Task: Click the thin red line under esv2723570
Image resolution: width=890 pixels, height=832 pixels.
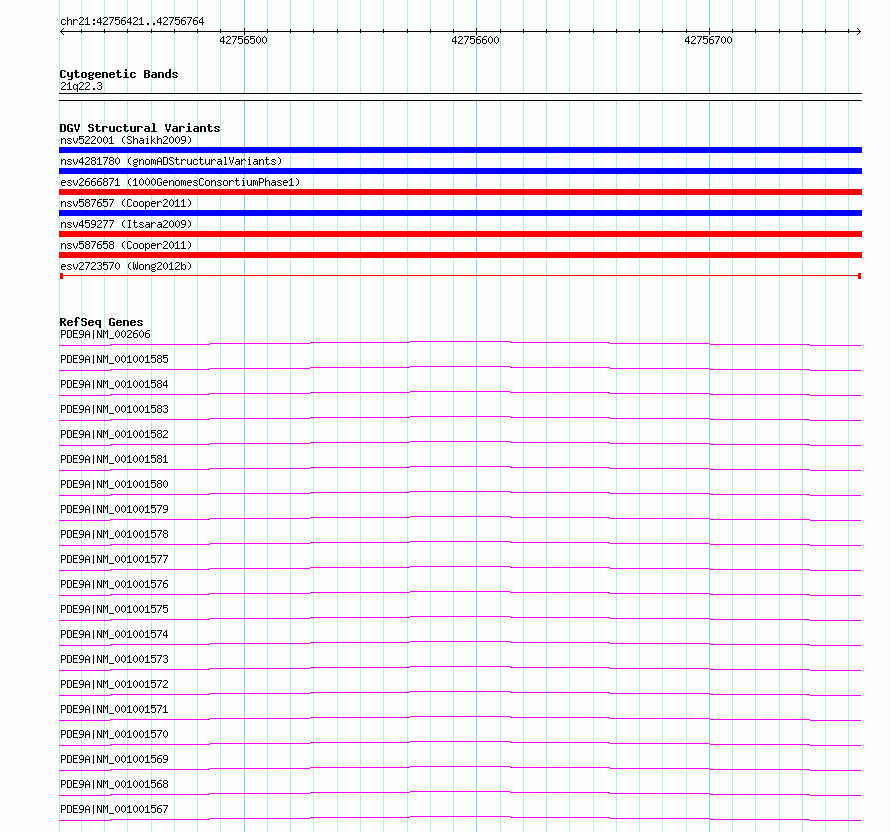Action: (460, 276)
